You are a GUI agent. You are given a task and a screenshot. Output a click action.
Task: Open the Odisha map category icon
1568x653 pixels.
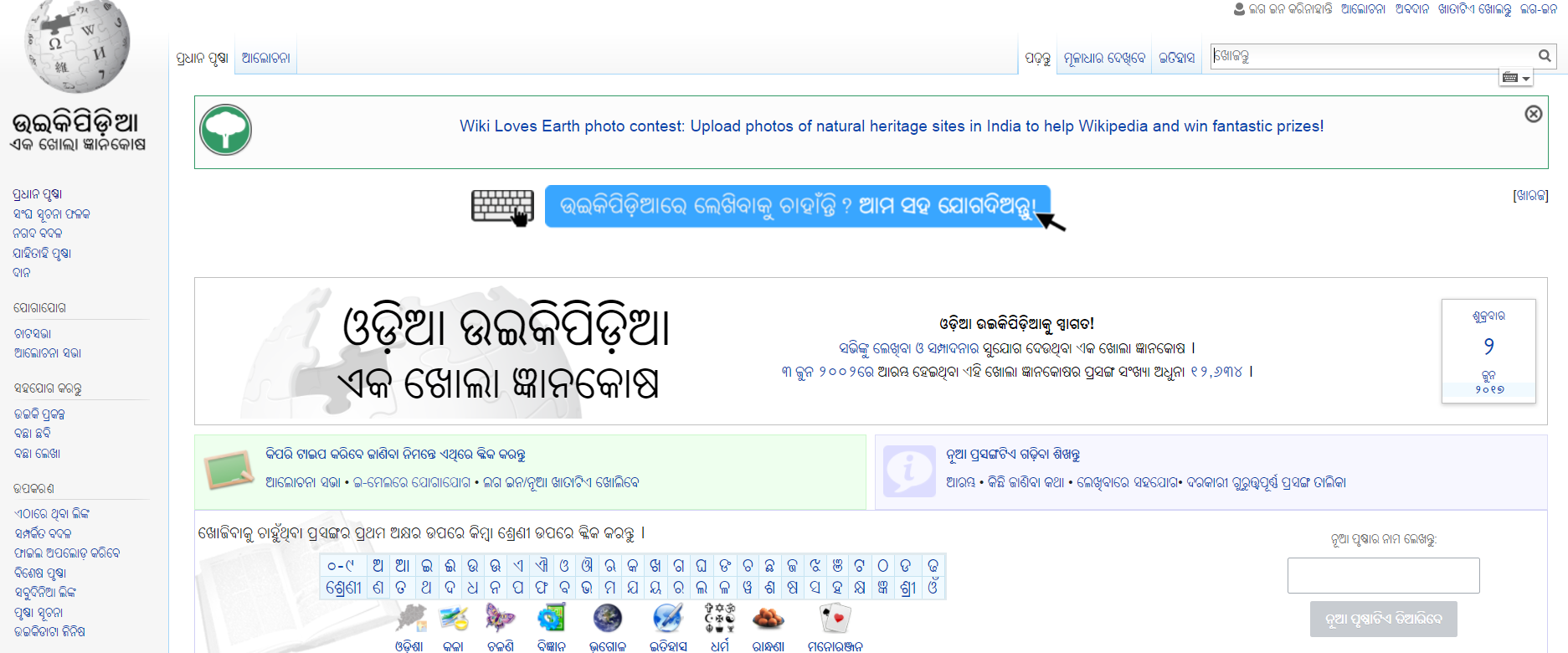point(410,619)
